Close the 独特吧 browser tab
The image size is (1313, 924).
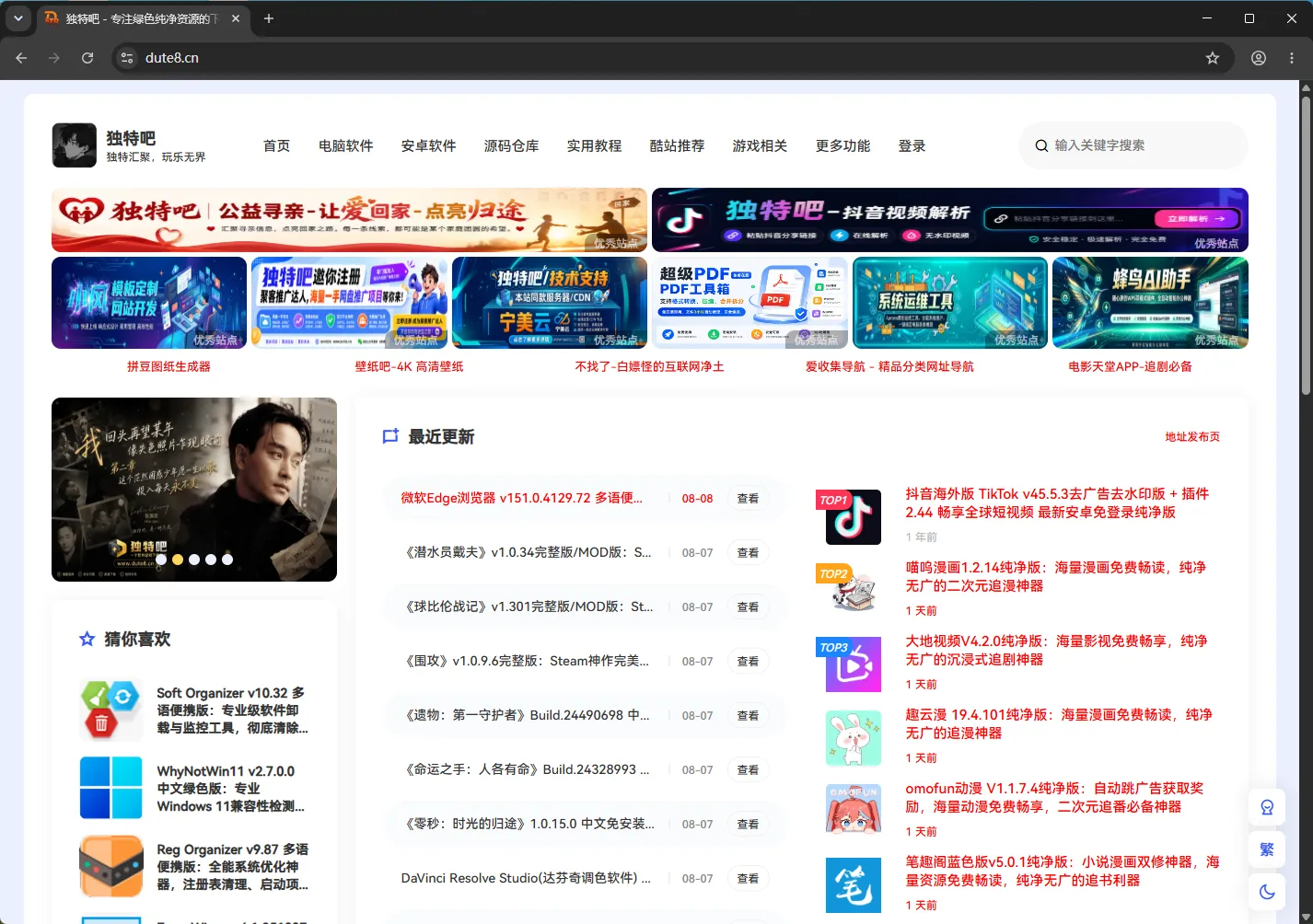coord(236,18)
